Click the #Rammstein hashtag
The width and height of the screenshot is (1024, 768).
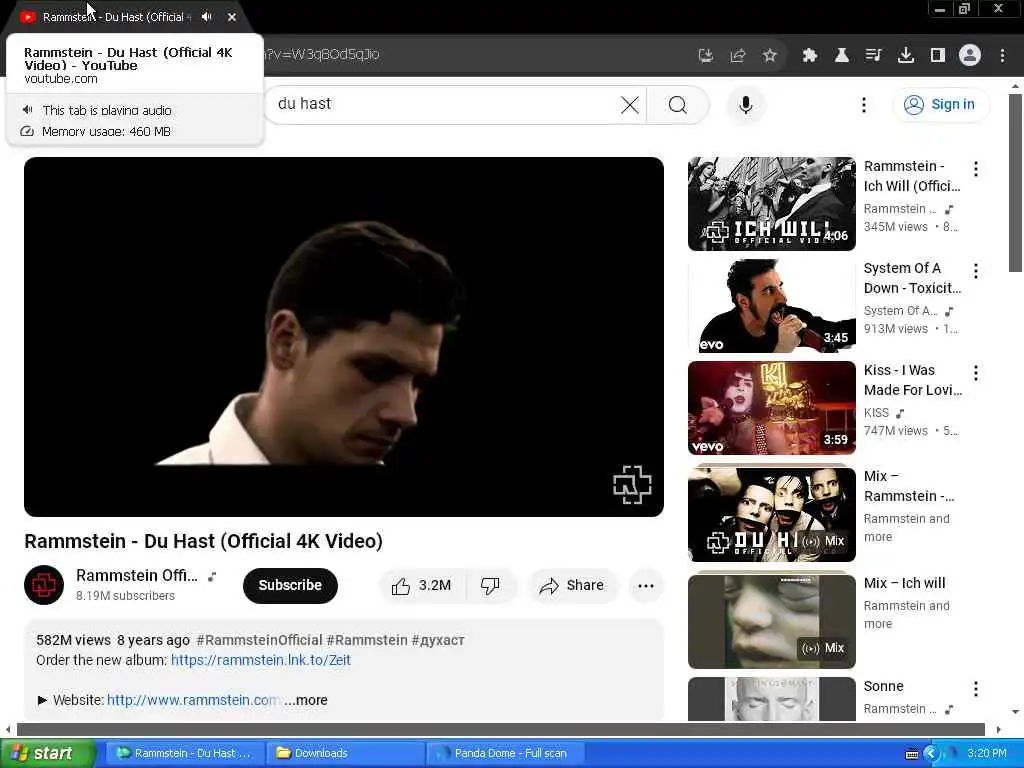point(366,640)
